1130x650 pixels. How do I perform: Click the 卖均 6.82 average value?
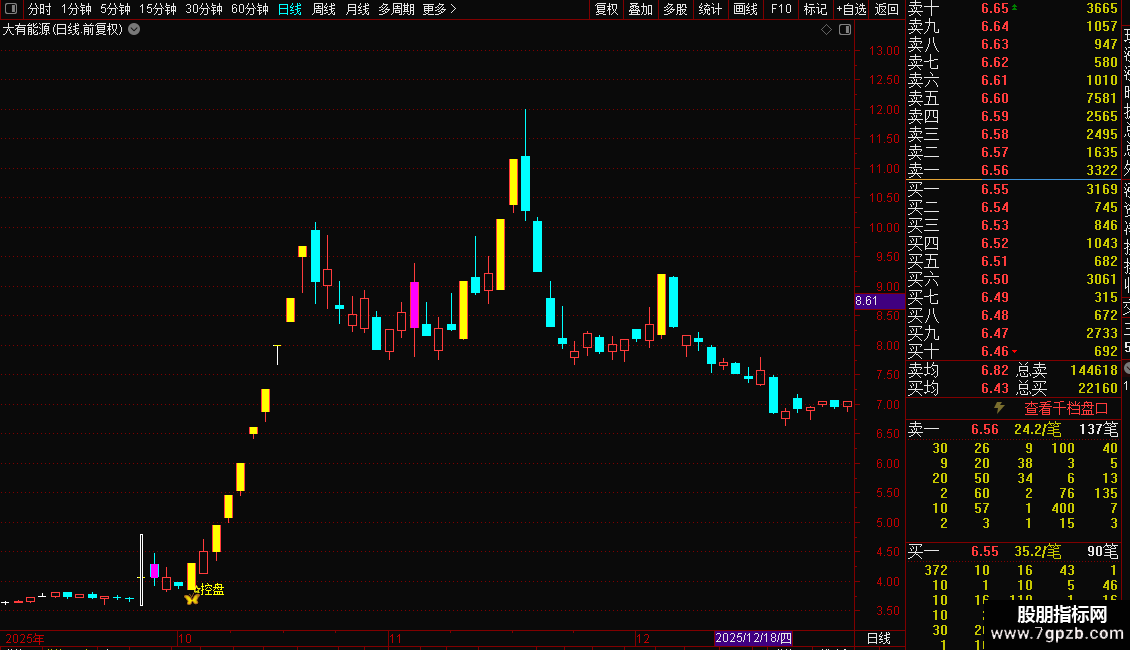click(x=995, y=370)
